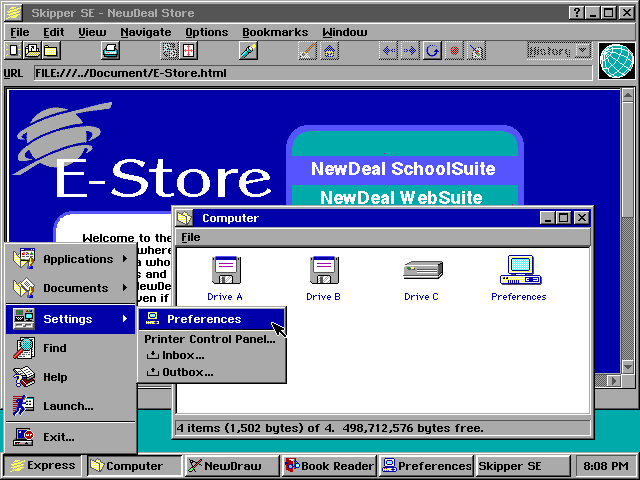This screenshot has width=640, height=480.
Task: Expand the Applications submenu in Express menu
Action: [70, 259]
